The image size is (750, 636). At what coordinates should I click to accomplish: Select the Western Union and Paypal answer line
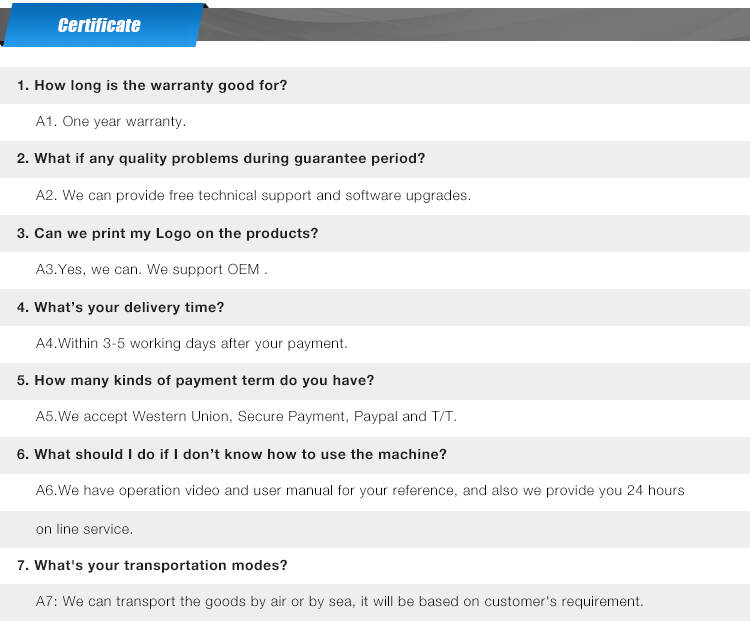(x=246, y=417)
